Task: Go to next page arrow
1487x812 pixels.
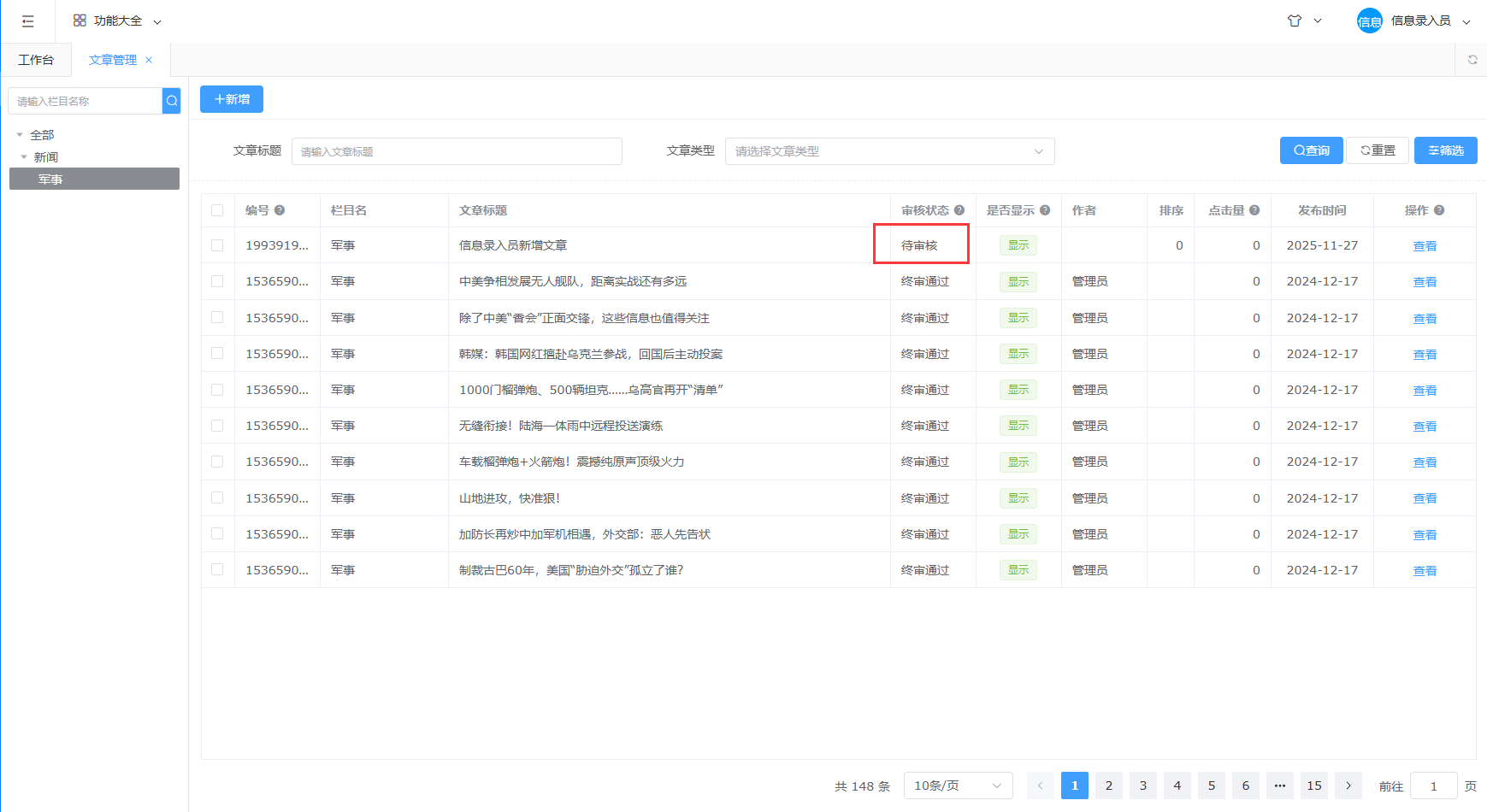Action: coord(1348,786)
